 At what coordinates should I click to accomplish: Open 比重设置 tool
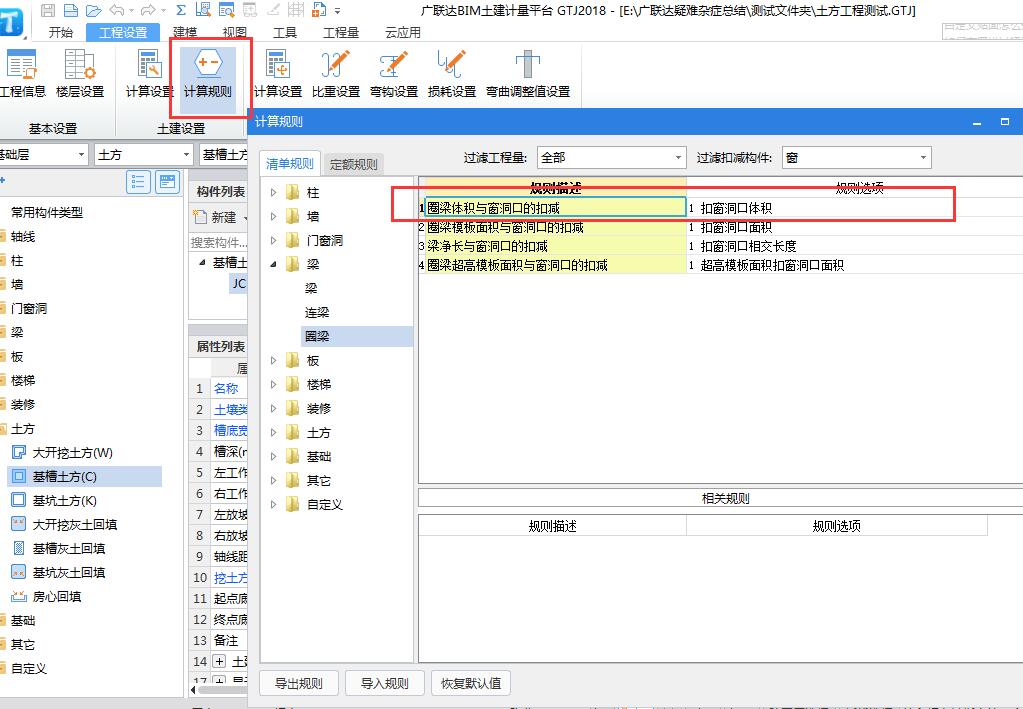tap(335, 73)
